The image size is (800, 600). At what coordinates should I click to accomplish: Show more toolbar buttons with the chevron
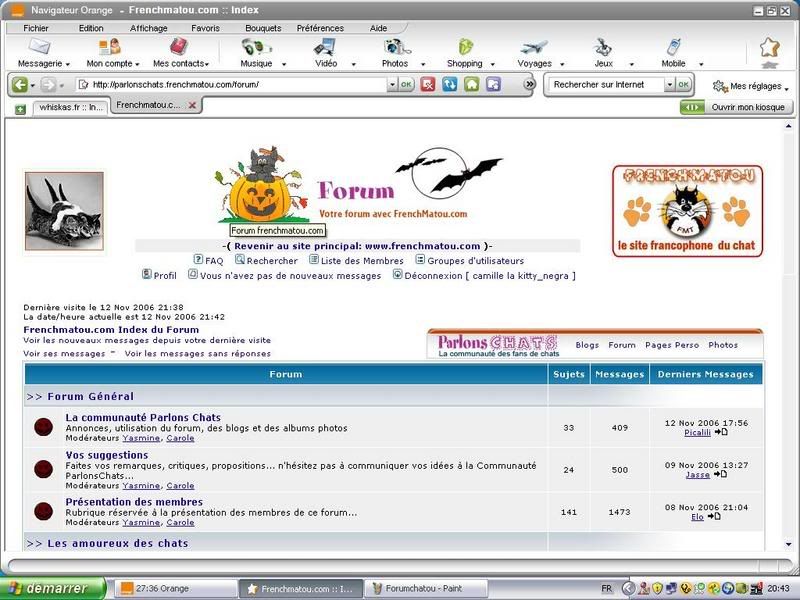tap(530, 84)
